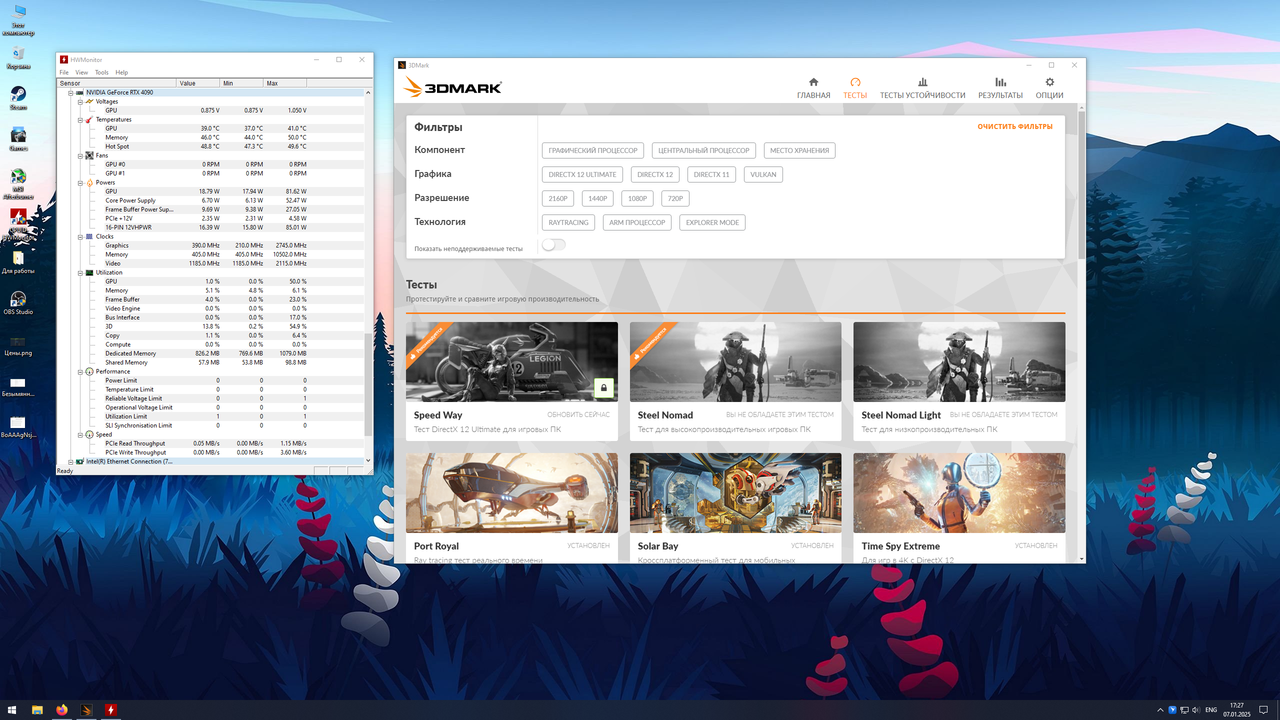Open the Solar Bay test card
The height and width of the screenshot is (720, 1280).
[736, 507]
